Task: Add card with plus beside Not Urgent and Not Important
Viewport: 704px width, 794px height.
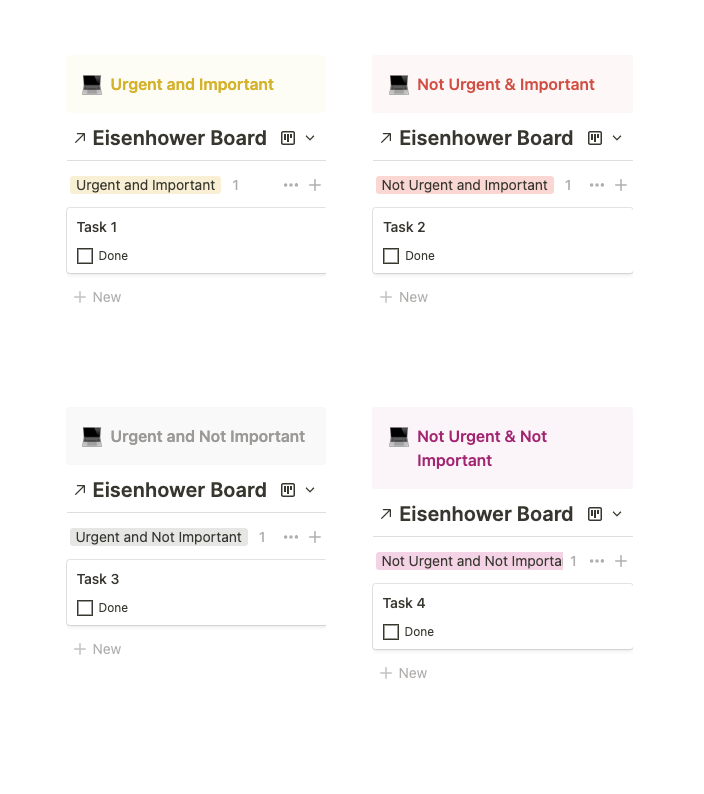Action: coord(621,561)
